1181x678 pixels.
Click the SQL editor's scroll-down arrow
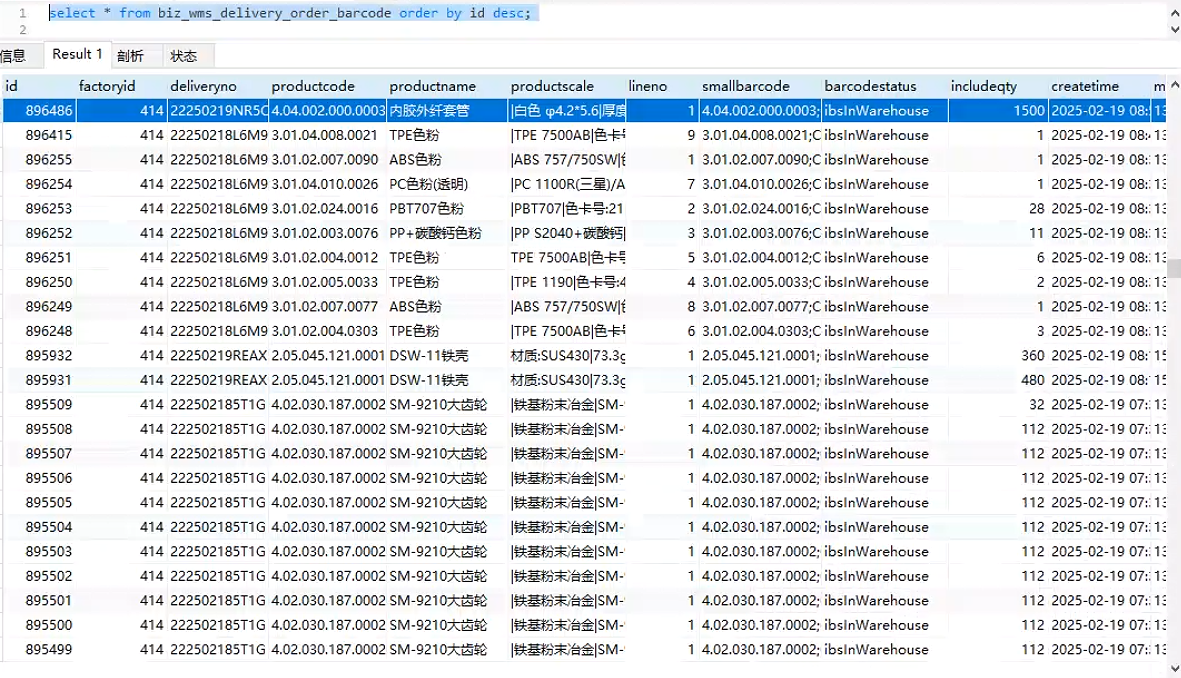(x=1173, y=29)
